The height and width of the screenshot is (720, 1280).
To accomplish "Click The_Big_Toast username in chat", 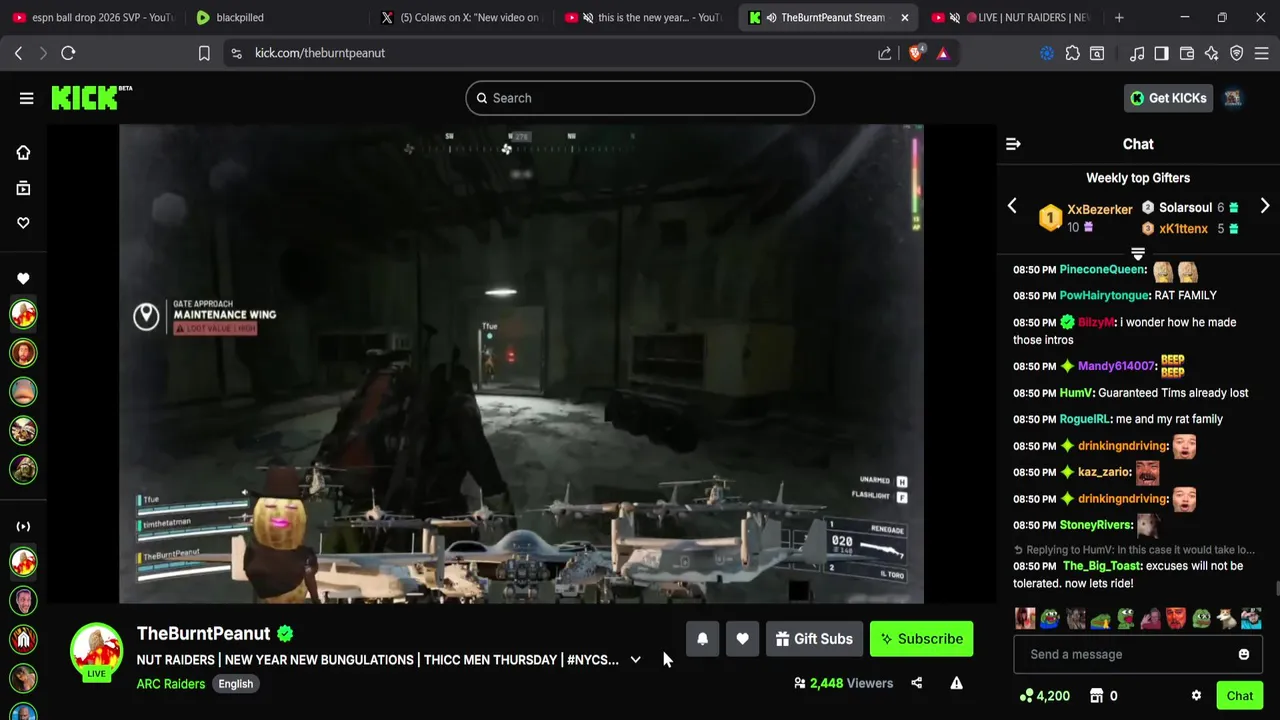I will [x=1102, y=566].
